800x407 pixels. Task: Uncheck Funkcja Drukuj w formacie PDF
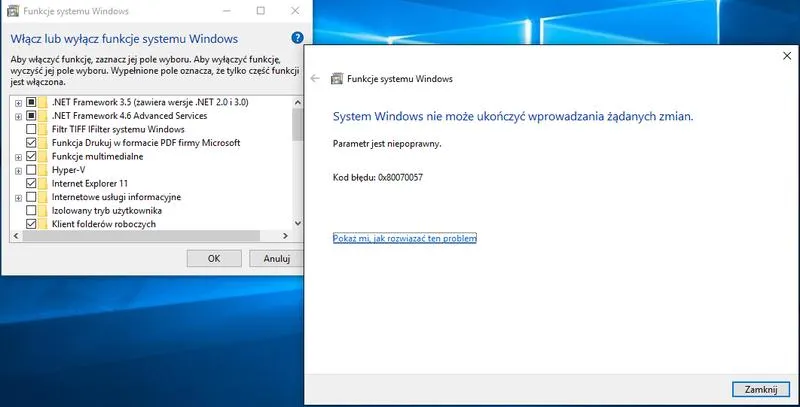[31, 142]
